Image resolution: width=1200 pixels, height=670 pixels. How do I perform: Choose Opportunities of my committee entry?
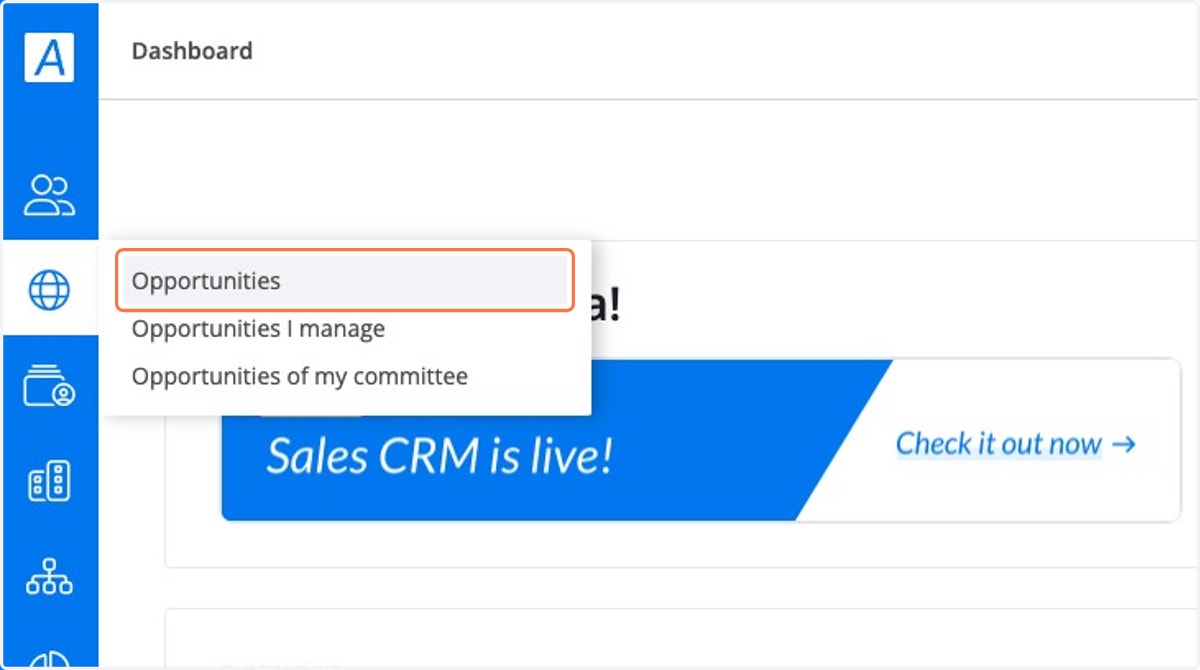tap(300, 376)
